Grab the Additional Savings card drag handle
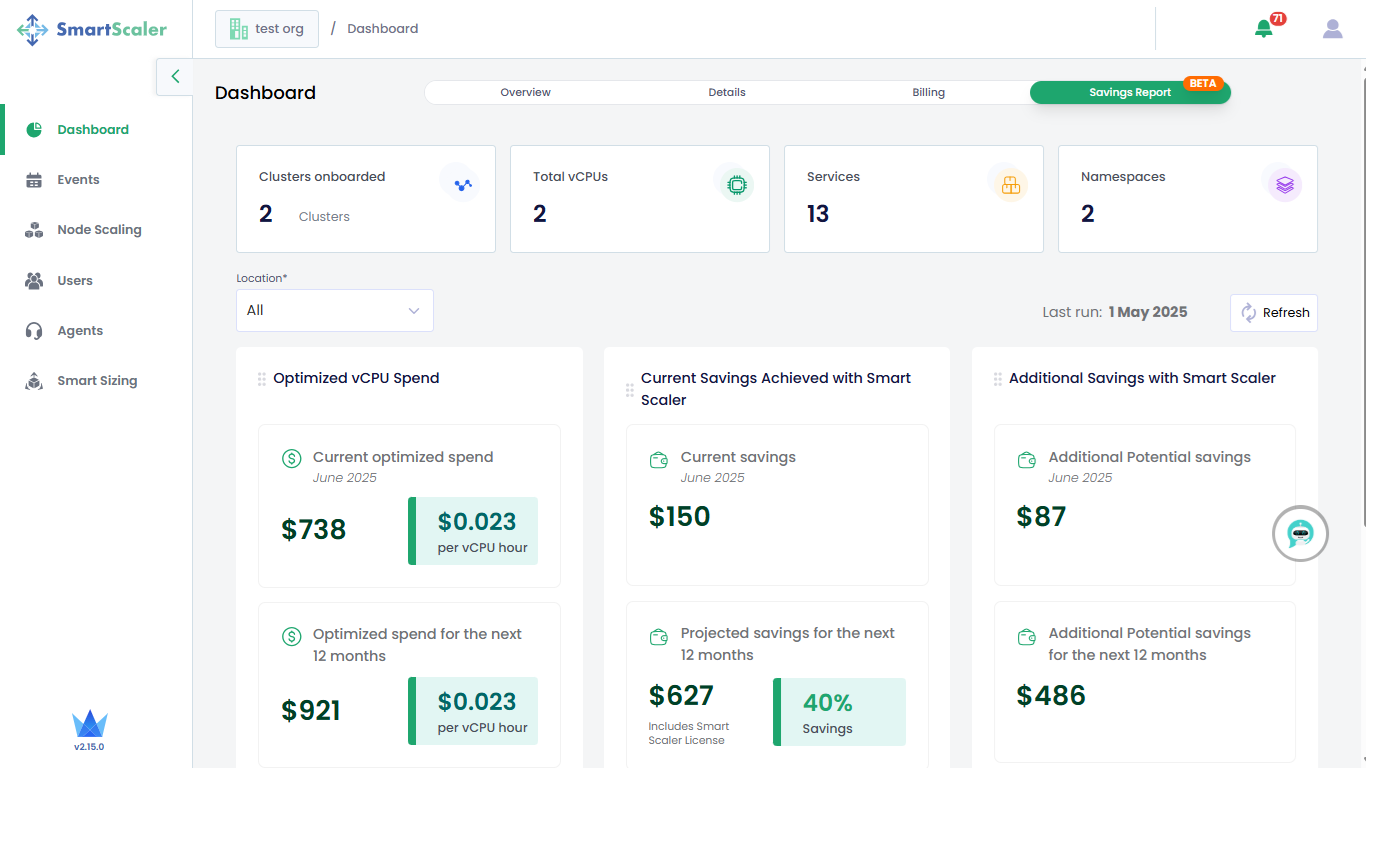 click(998, 379)
